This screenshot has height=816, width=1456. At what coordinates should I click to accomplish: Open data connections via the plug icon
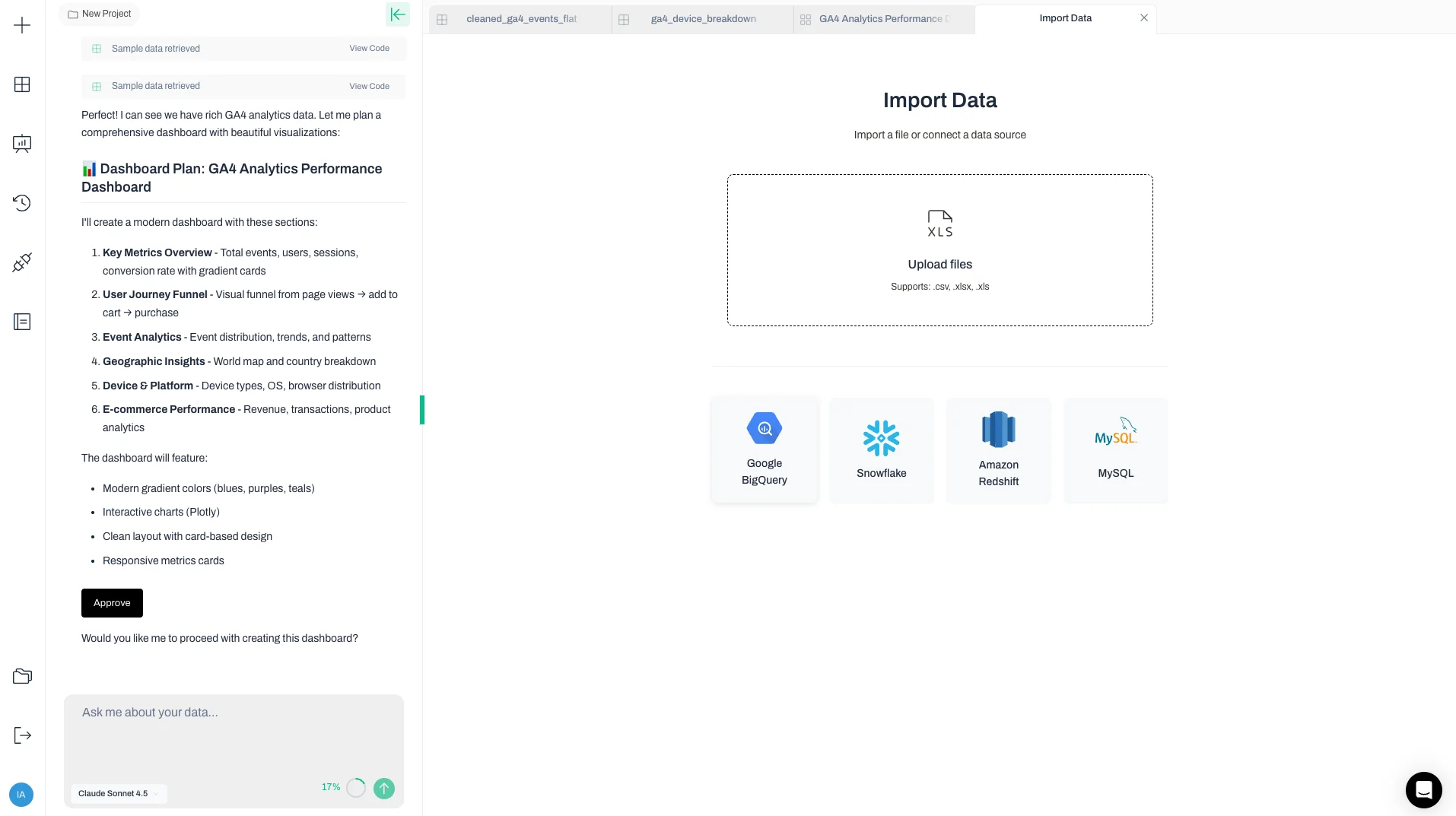coord(21,262)
